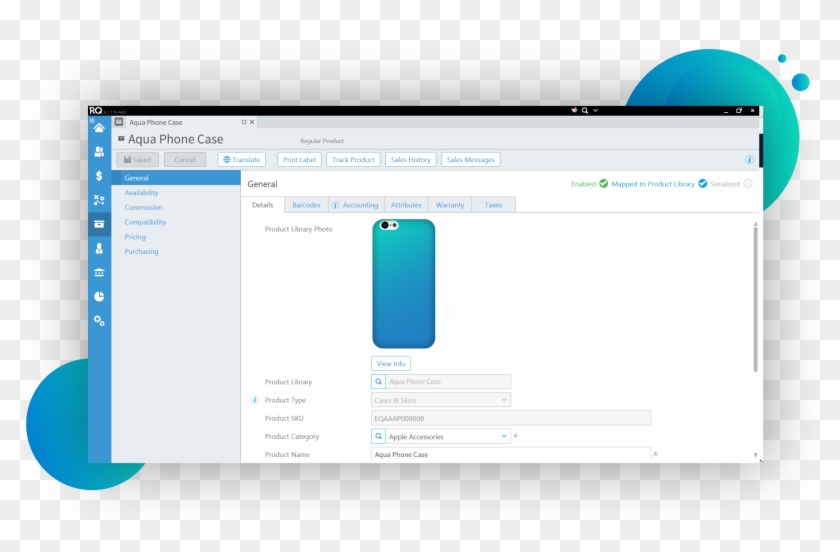
Task: Click the Print Label button
Action: coord(299,160)
